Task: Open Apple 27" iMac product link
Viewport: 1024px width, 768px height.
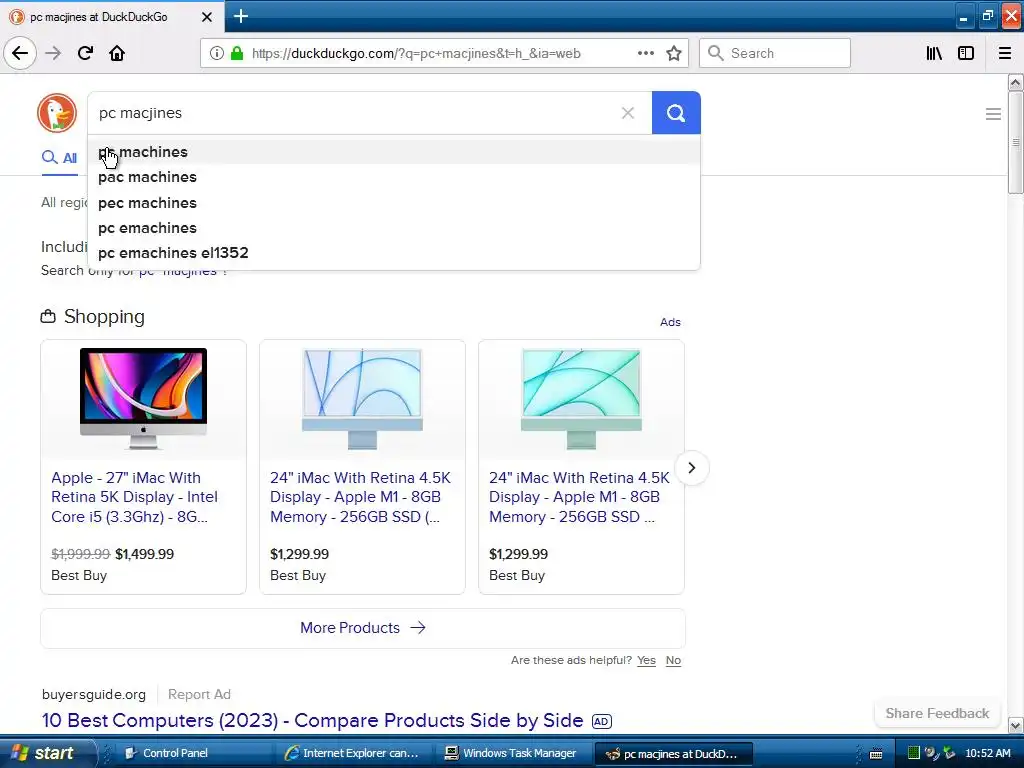Action: pos(135,497)
